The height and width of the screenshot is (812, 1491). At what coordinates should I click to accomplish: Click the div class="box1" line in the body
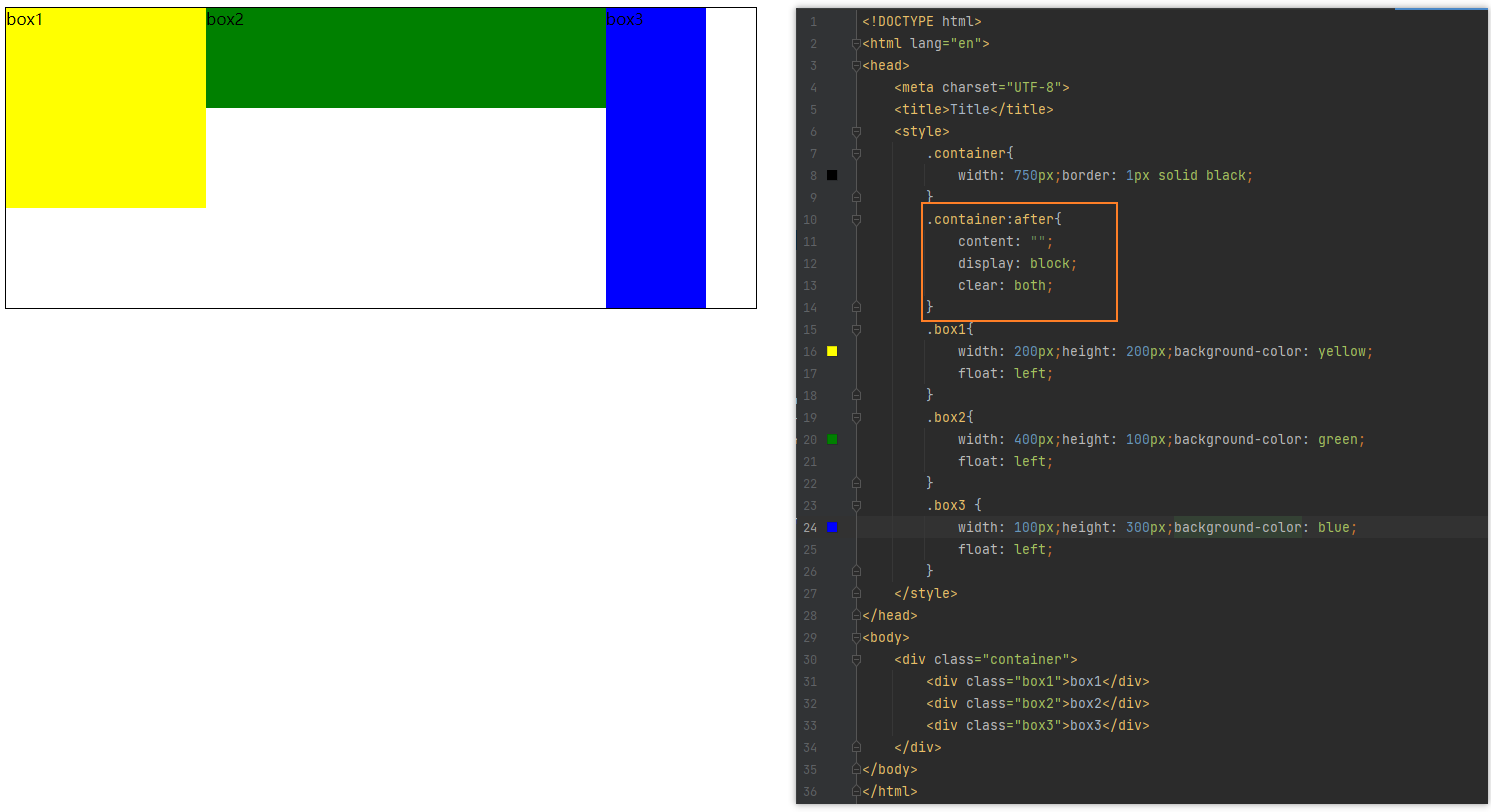[1038, 681]
